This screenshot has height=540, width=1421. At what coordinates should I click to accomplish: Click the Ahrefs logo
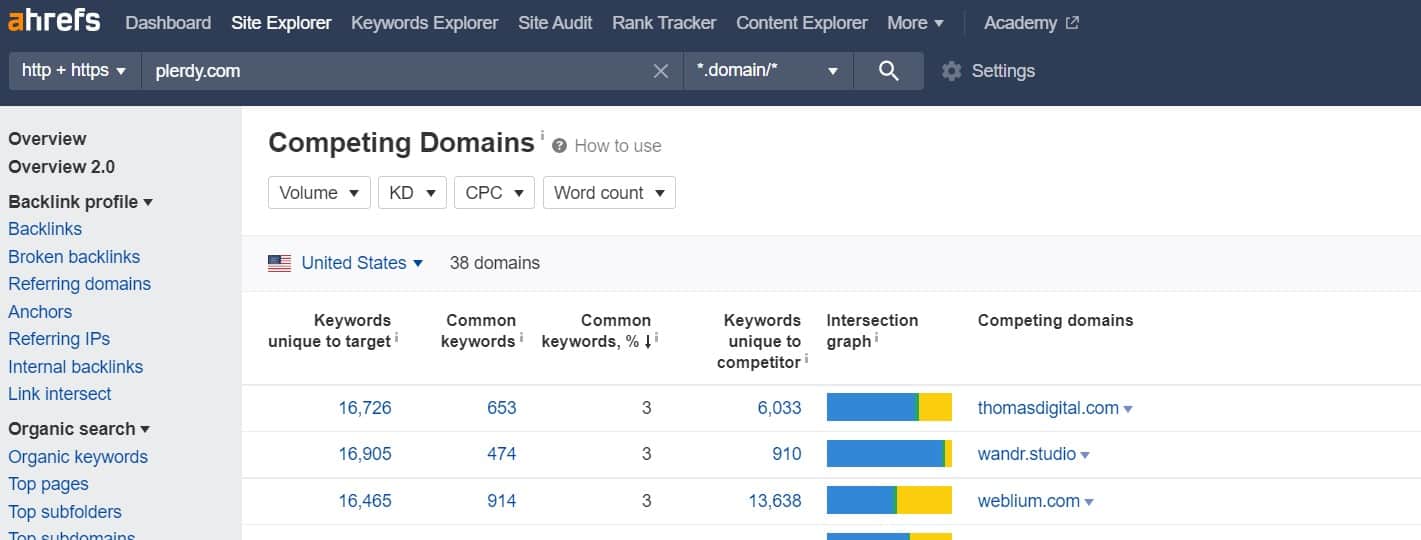(54, 22)
